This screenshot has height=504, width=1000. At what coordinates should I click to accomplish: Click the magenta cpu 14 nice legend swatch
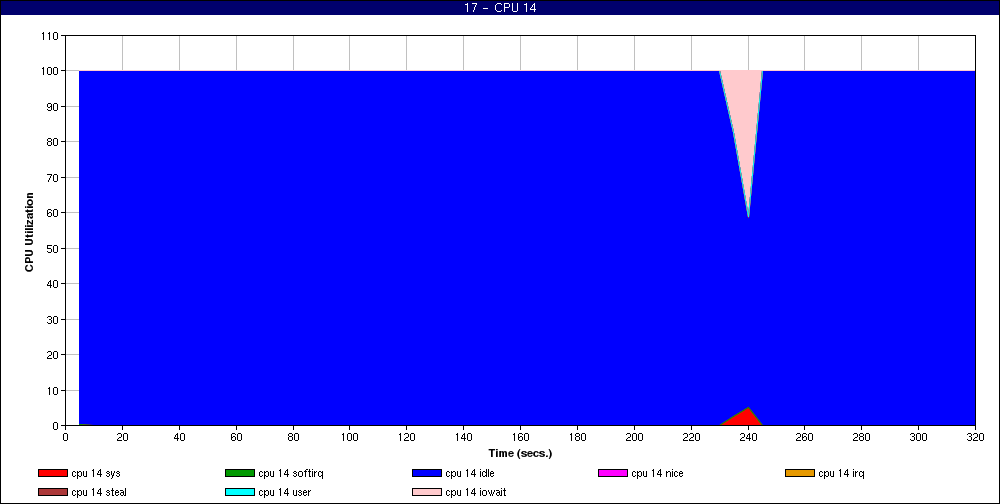click(x=613, y=473)
